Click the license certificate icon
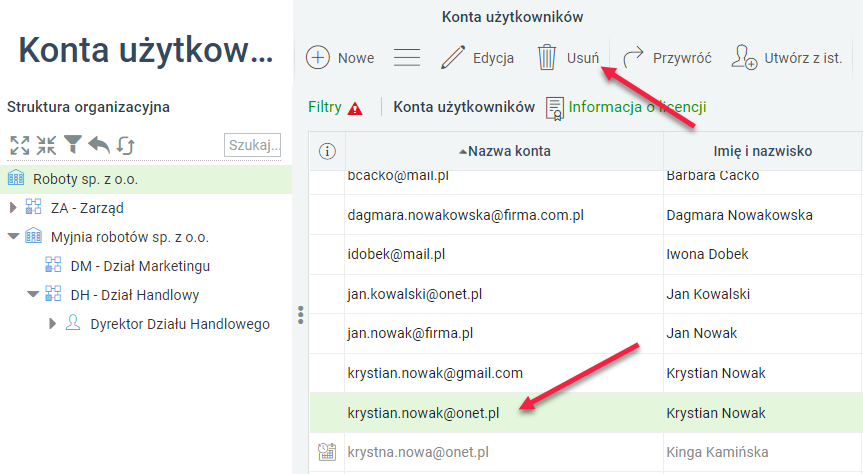 click(x=555, y=108)
